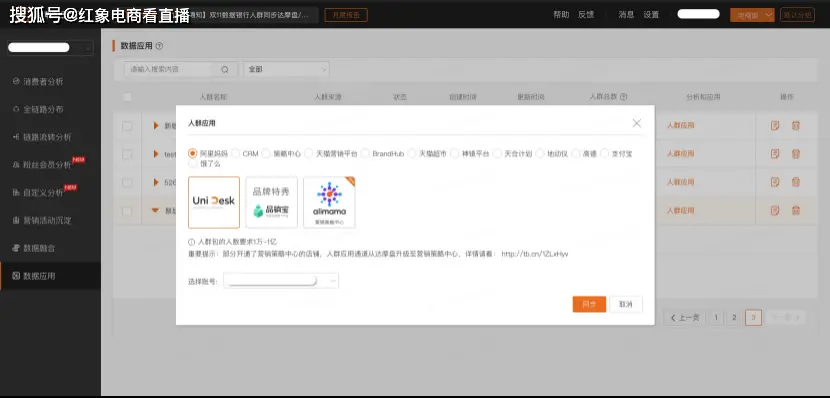Click 人群应用 link in the 526 row

coord(680,182)
